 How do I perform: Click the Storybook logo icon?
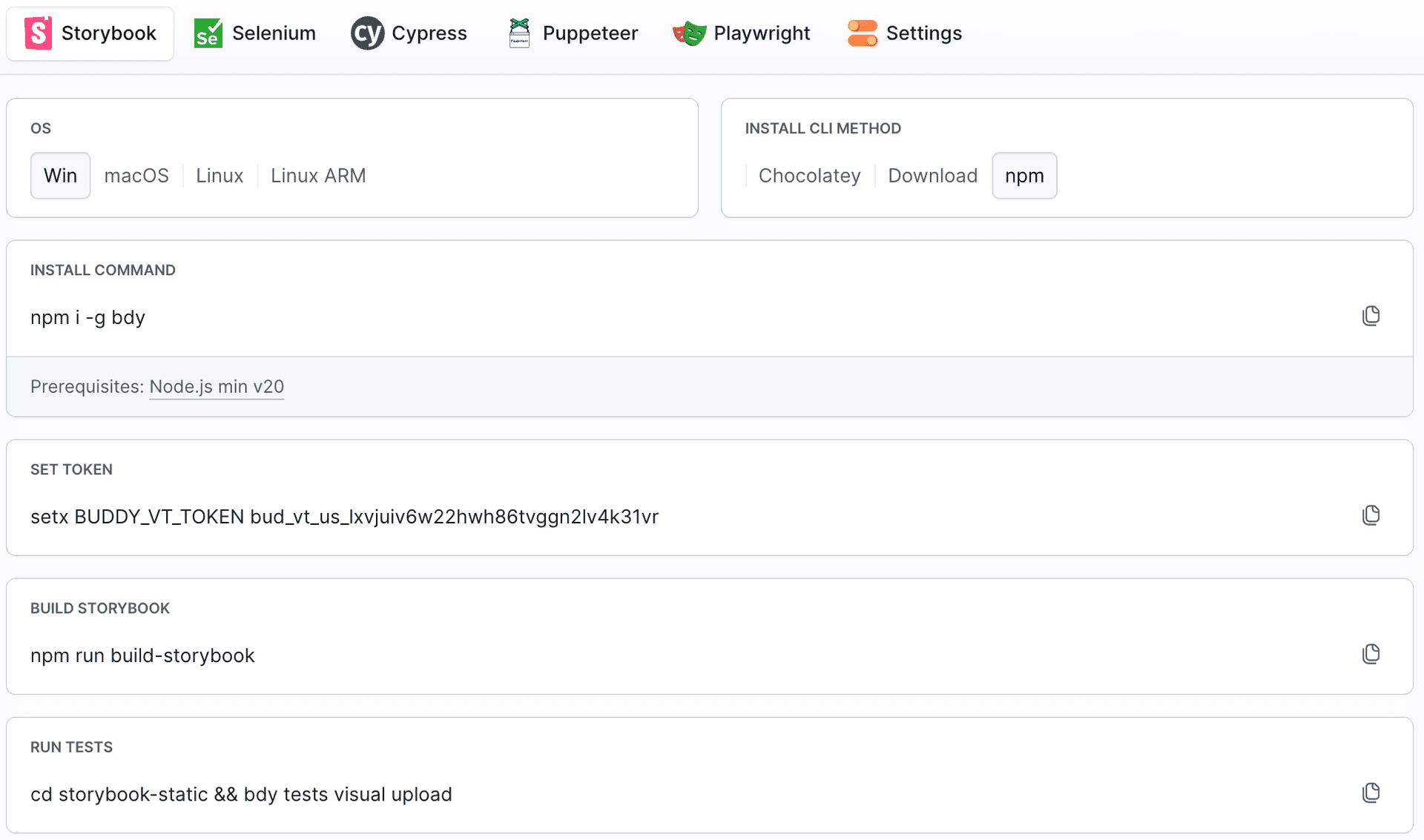(x=38, y=33)
